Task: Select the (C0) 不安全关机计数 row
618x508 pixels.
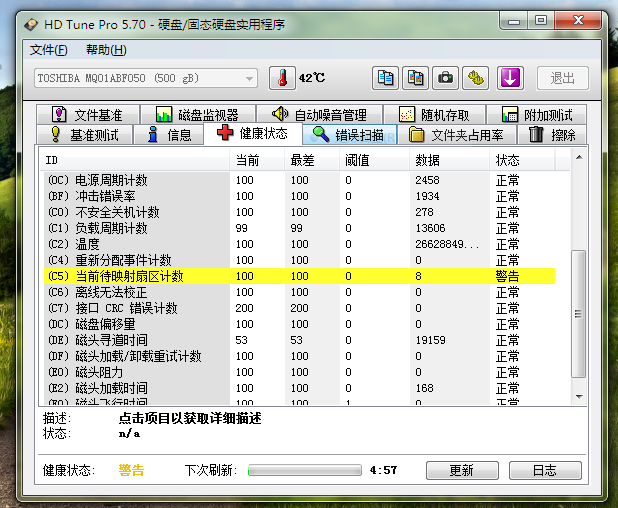Action: (300, 212)
